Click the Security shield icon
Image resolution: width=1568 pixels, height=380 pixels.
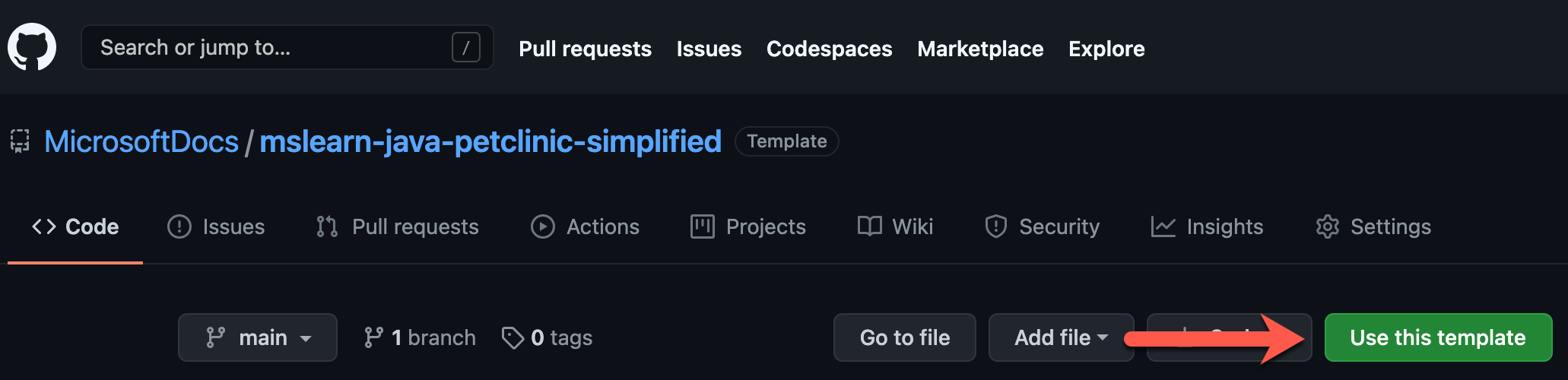[995, 226]
